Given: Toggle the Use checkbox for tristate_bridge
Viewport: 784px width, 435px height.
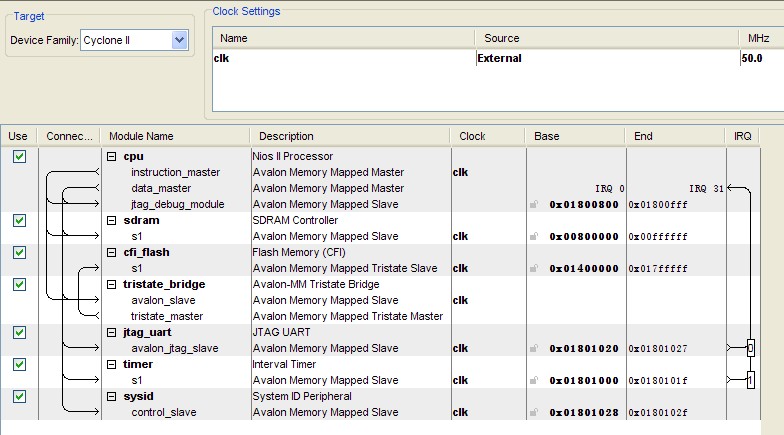Looking at the screenshot, I should (x=19, y=285).
